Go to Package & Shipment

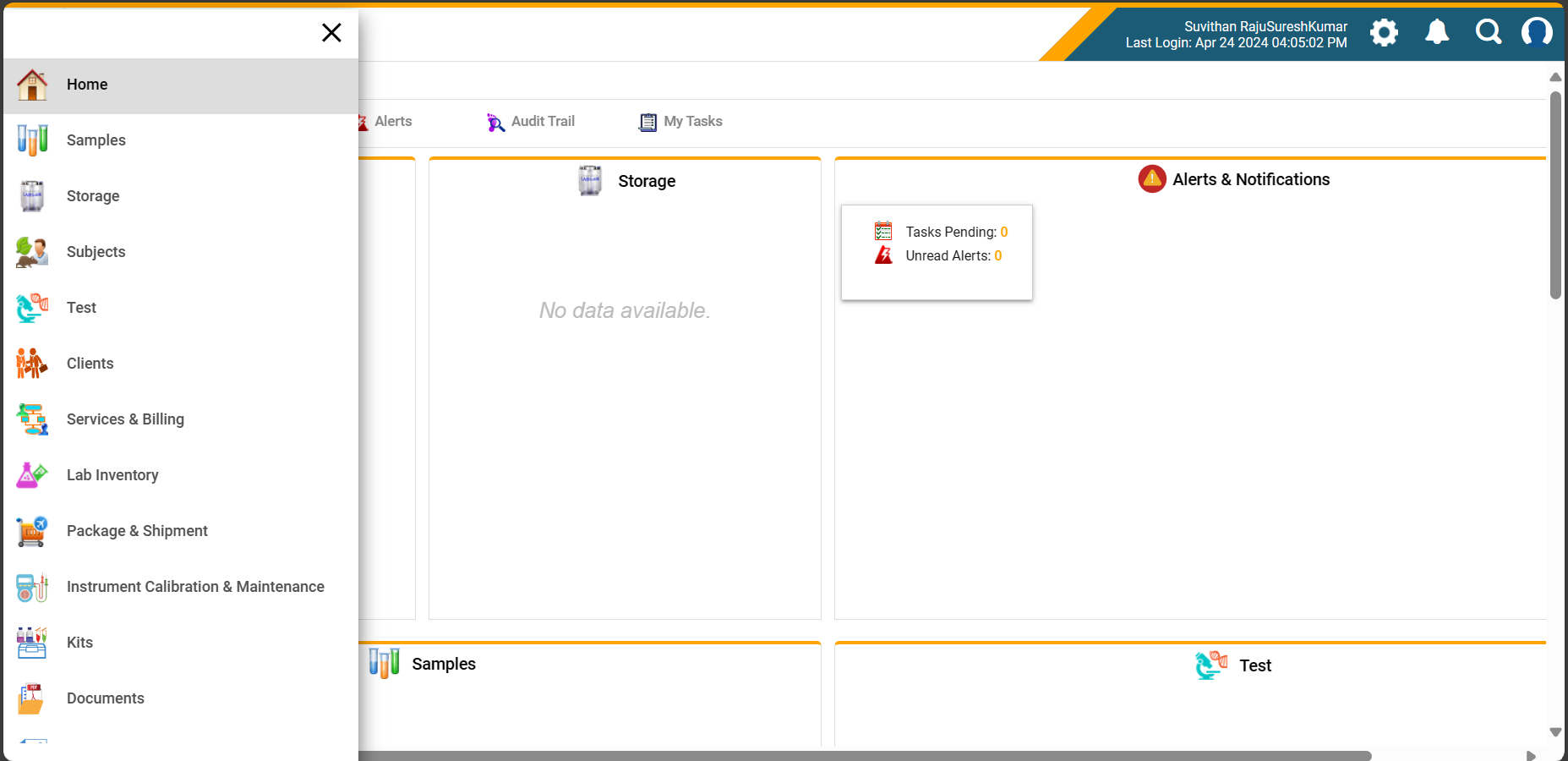click(x=137, y=531)
